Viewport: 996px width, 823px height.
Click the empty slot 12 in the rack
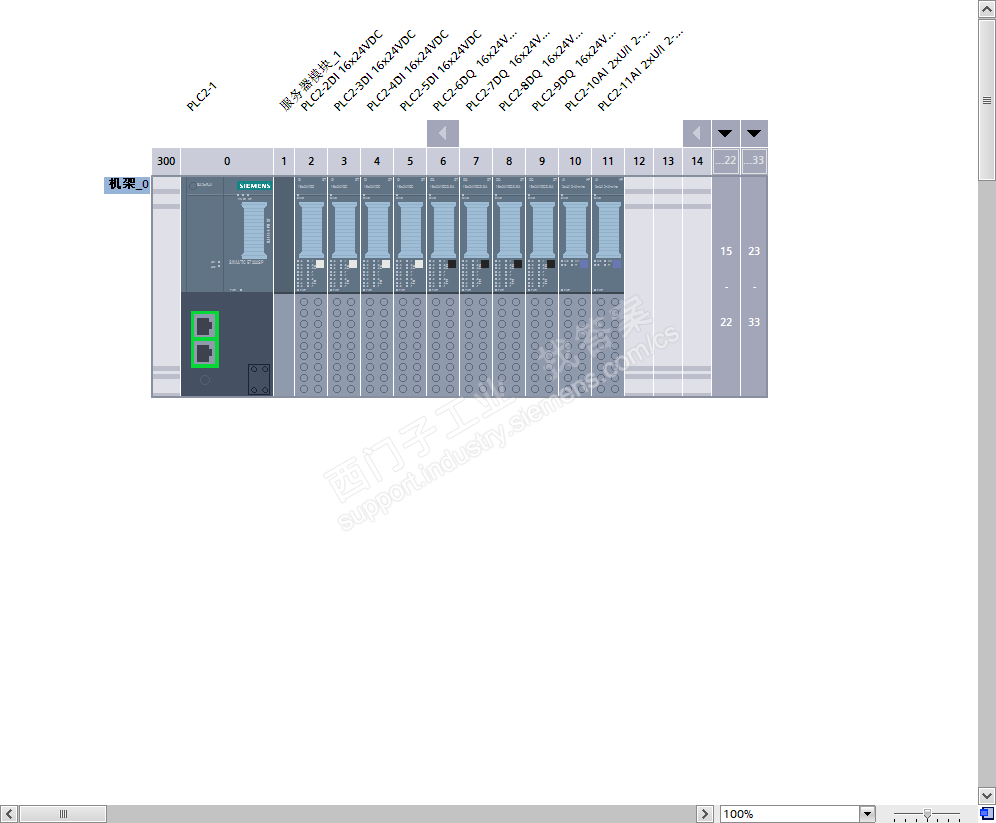coord(639,286)
